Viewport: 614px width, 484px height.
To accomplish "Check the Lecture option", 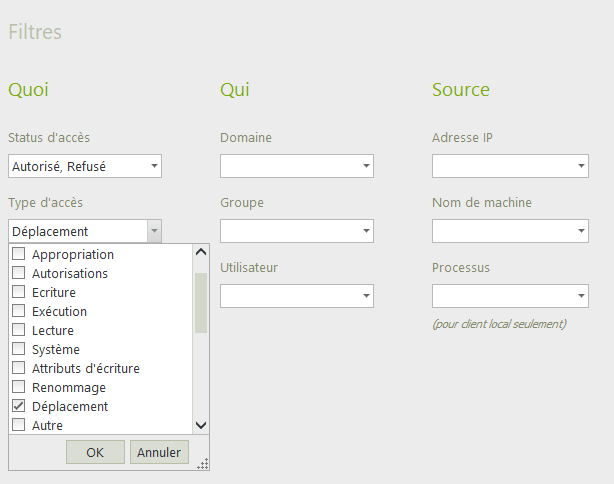I will (x=18, y=330).
